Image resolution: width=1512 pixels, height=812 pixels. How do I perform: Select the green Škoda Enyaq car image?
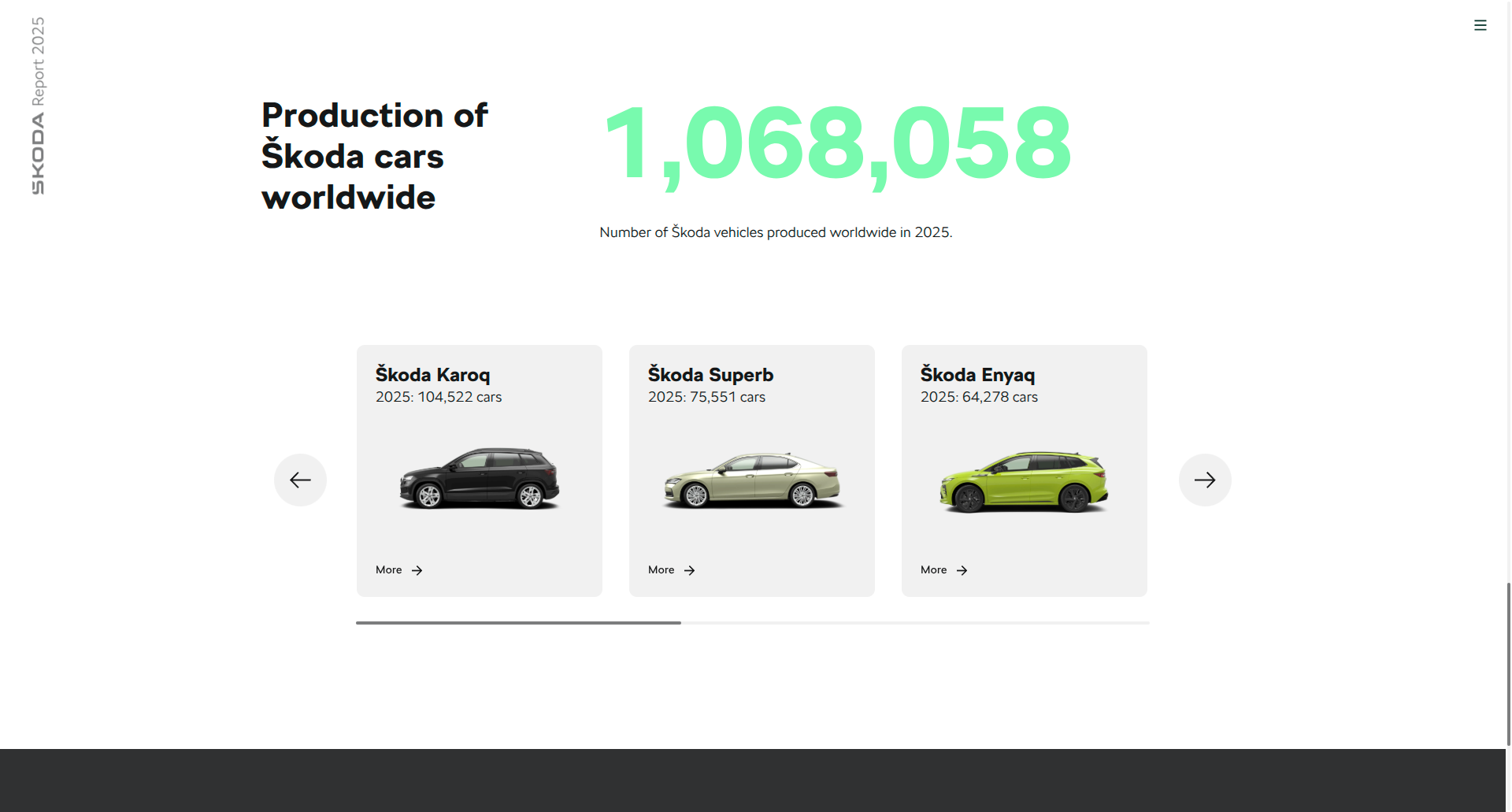(1024, 482)
